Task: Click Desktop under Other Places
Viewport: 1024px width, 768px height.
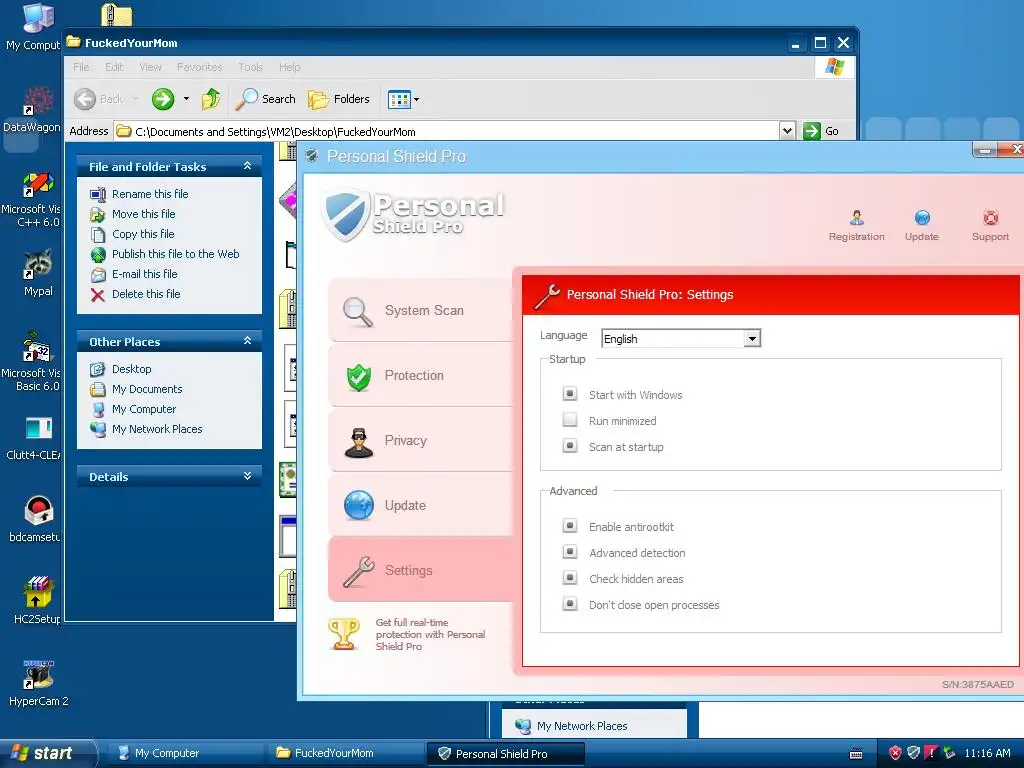Action: 131,369
